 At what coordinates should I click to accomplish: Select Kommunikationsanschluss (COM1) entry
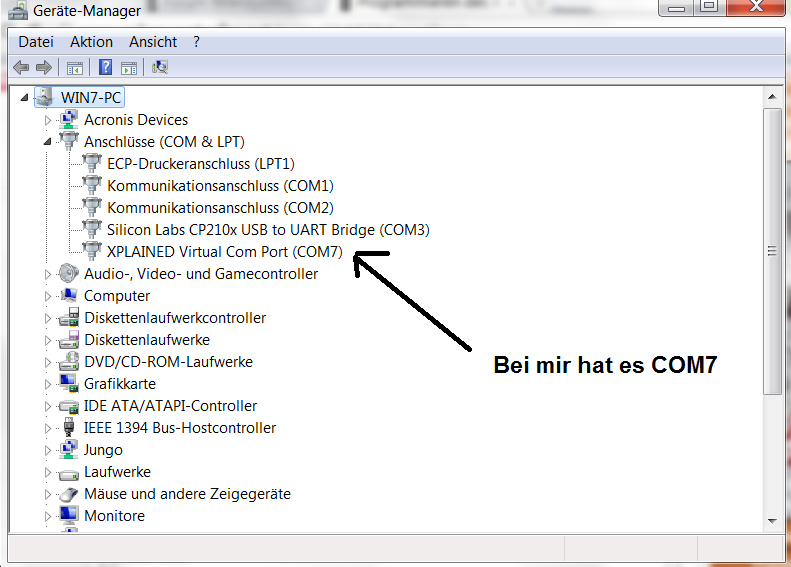220,186
